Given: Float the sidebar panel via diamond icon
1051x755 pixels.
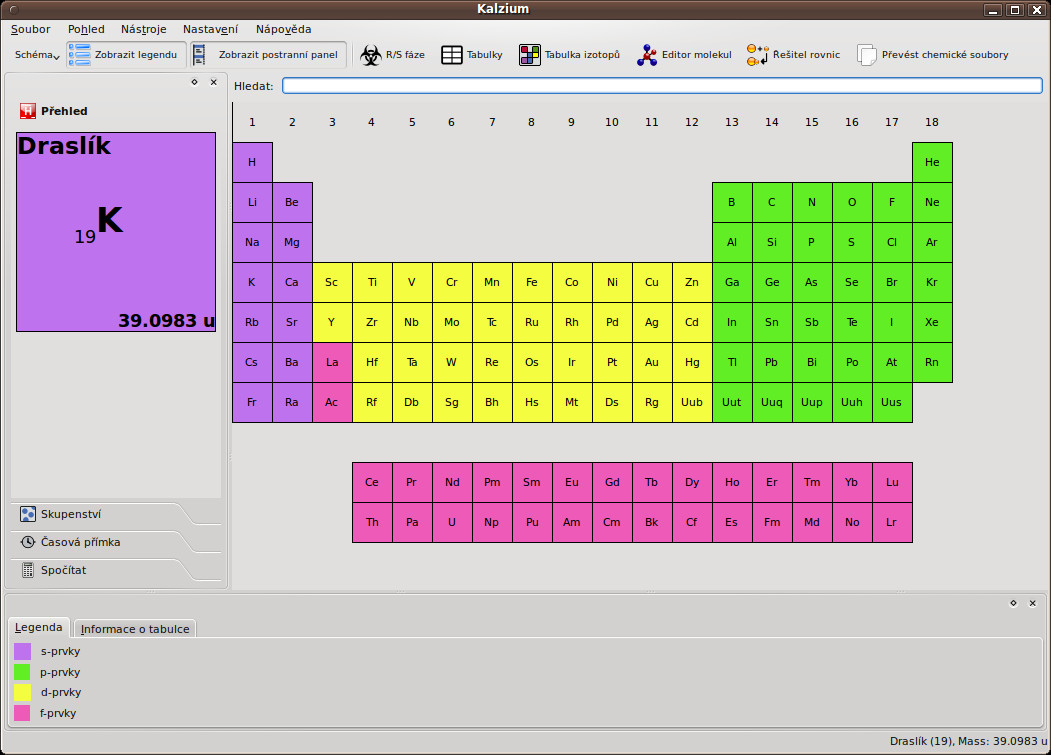Looking at the screenshot, I should click(x=194, y=82).
